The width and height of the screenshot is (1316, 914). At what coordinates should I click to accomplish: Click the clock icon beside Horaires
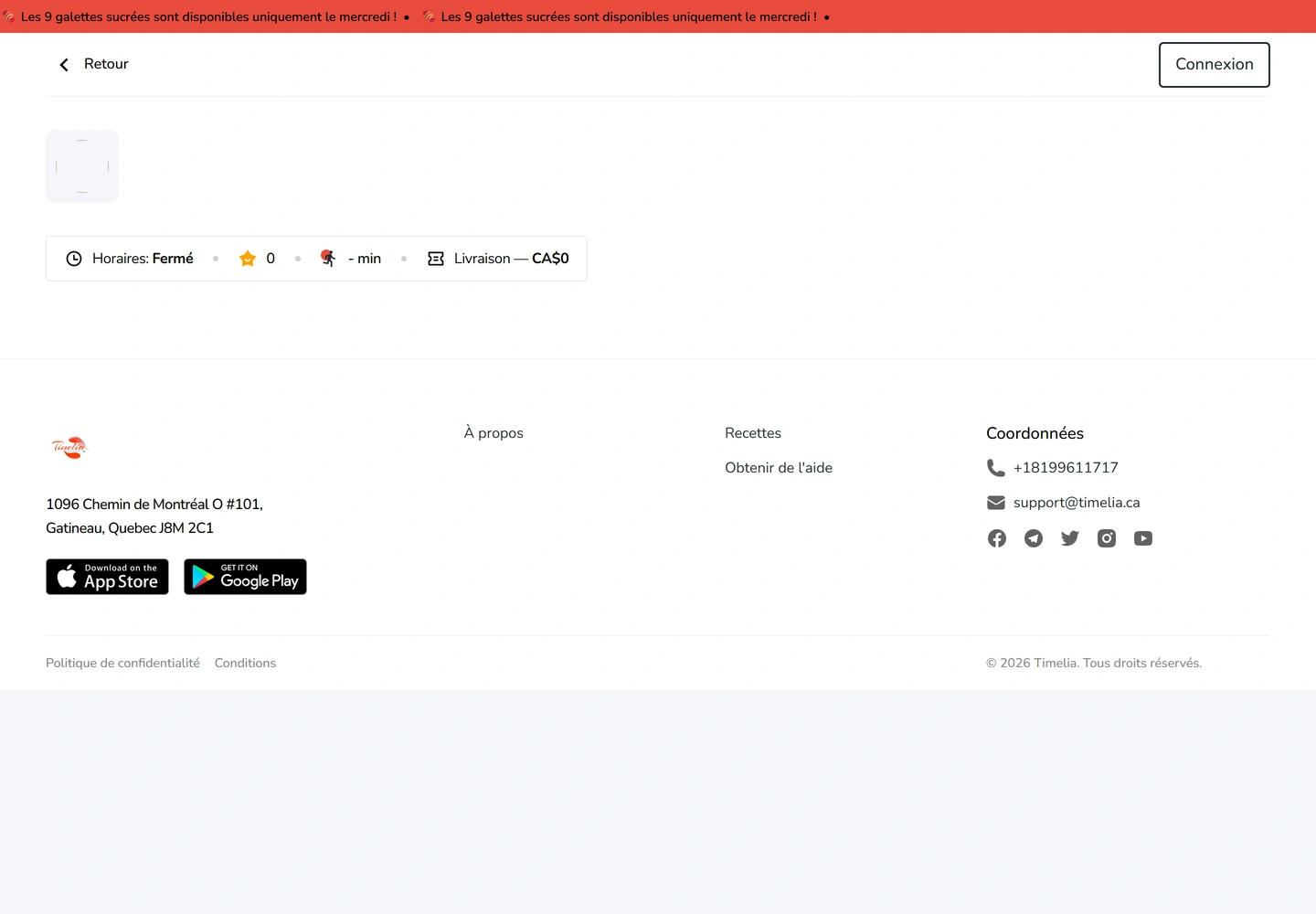click(x=74, y=259)
